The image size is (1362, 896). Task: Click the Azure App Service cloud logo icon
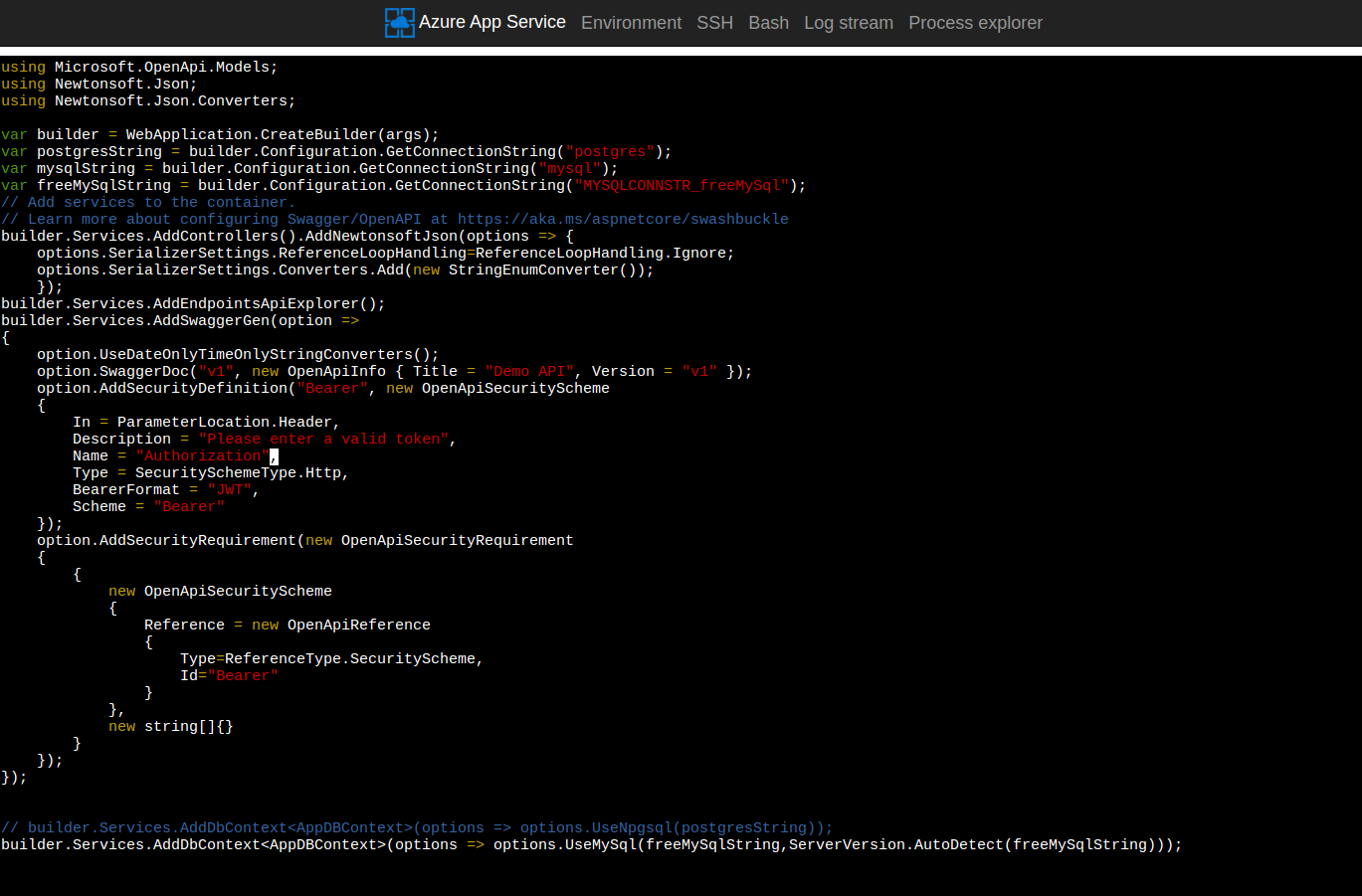click(x=399, y=23)
